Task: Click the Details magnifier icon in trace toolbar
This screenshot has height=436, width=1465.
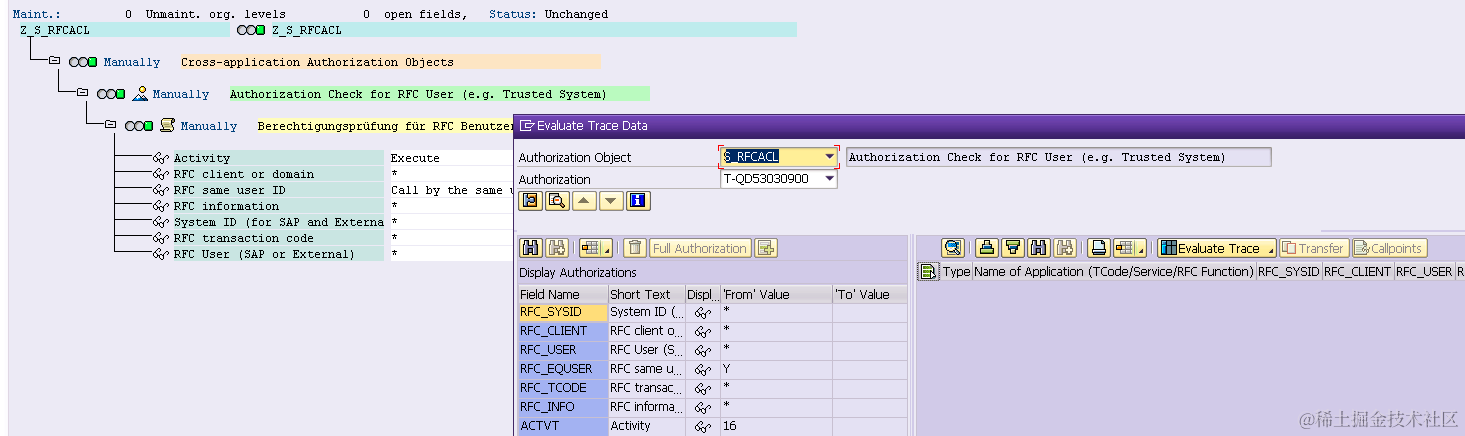Action: (953, 248)
